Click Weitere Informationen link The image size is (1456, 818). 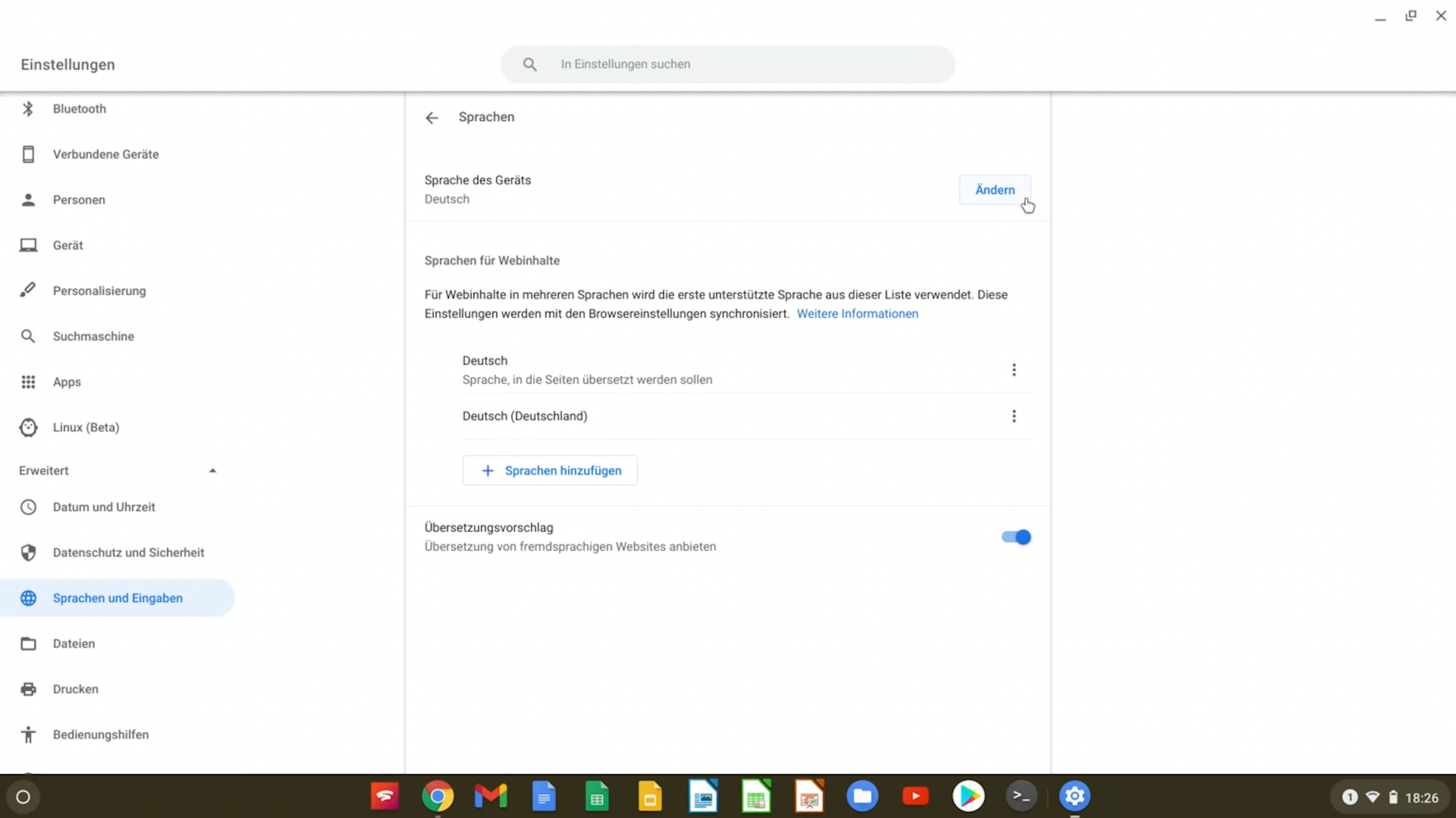tap(858, 313)
